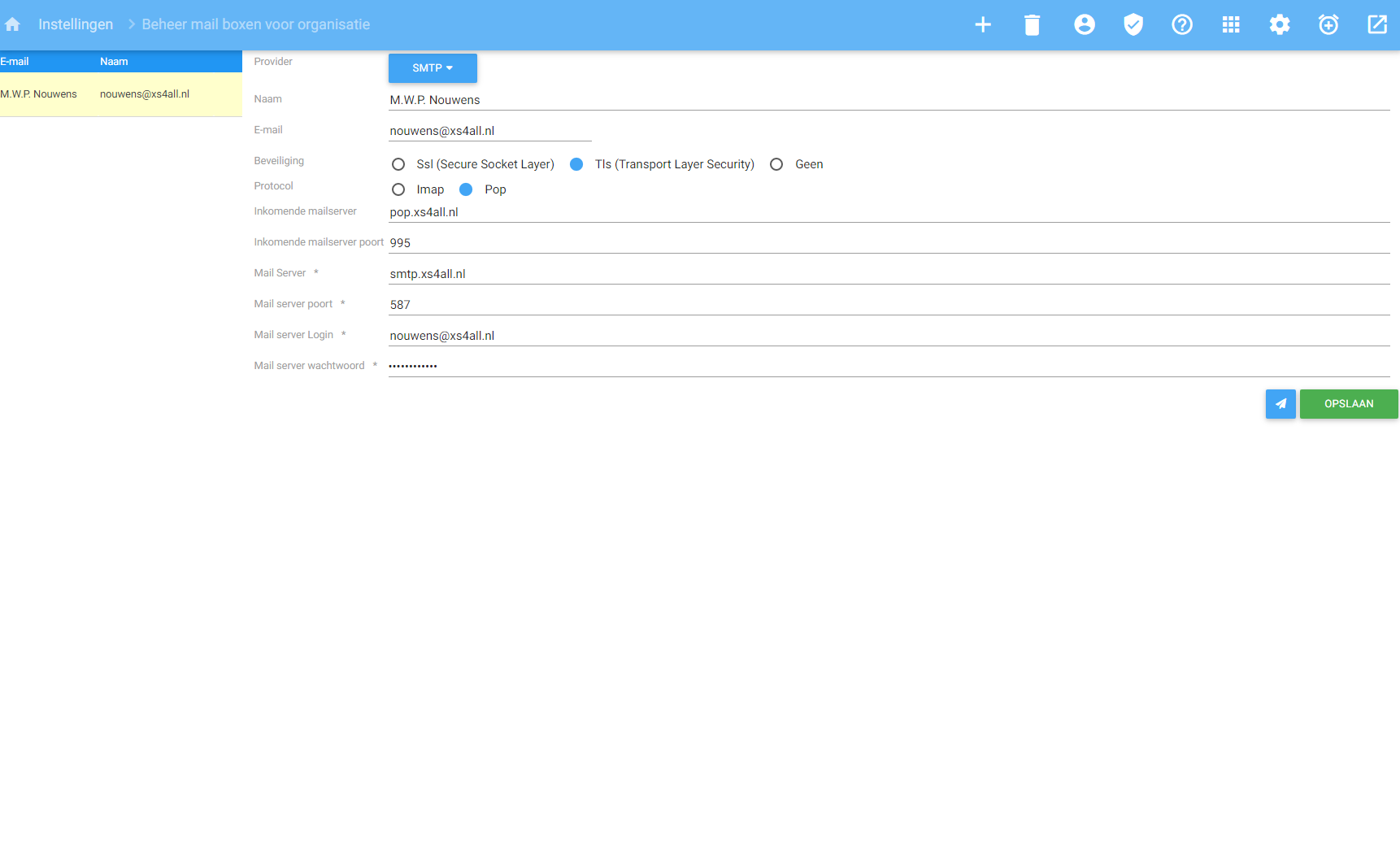The height and width of the screenshot is (852, 1400).
Task: Open the shield checkmark icon
Action: click(x=1133, y=24)
